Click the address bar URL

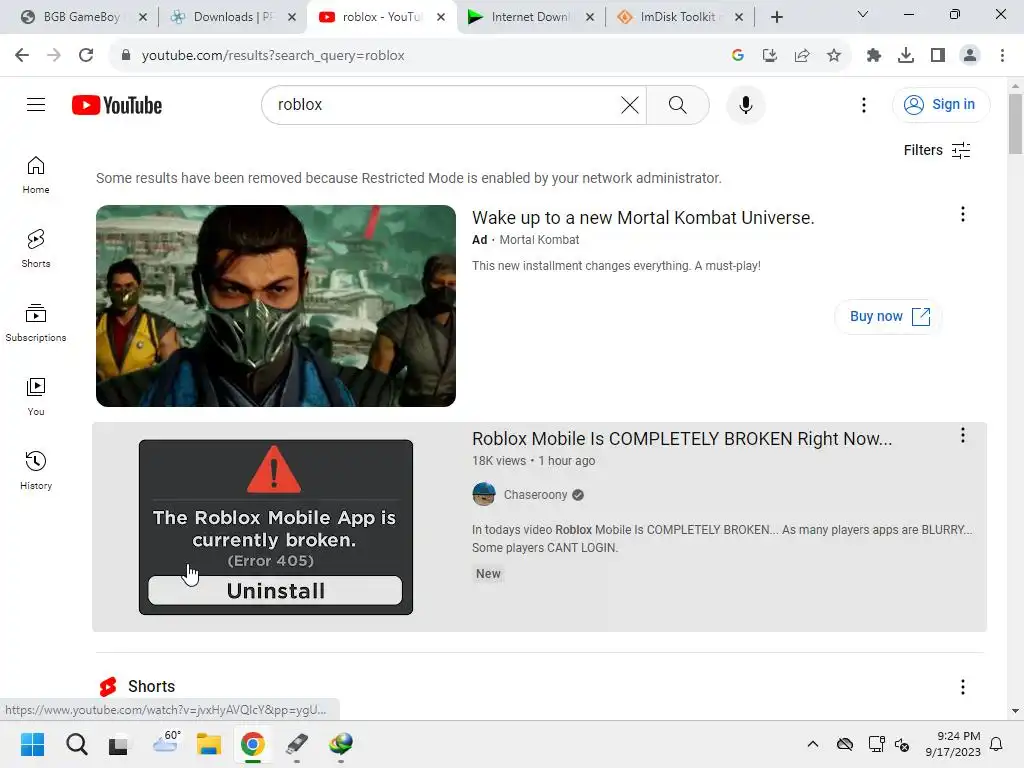point(273,56)
